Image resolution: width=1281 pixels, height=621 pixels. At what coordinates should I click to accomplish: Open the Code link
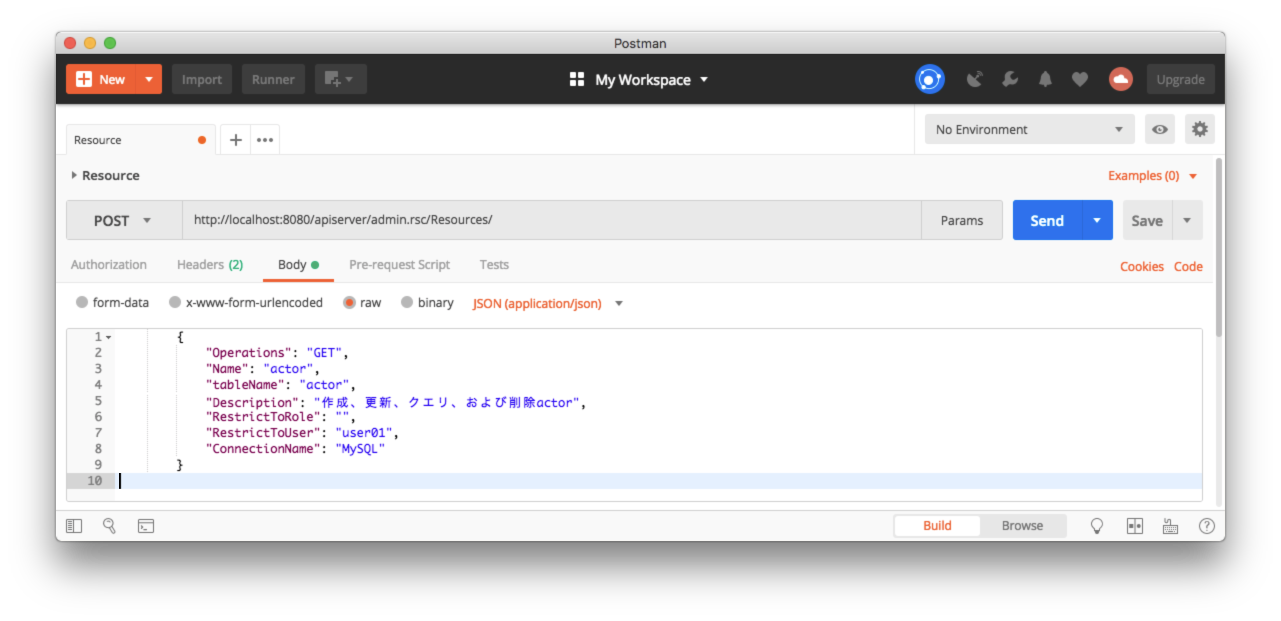pyautogui.click(x=1188, y=266)
